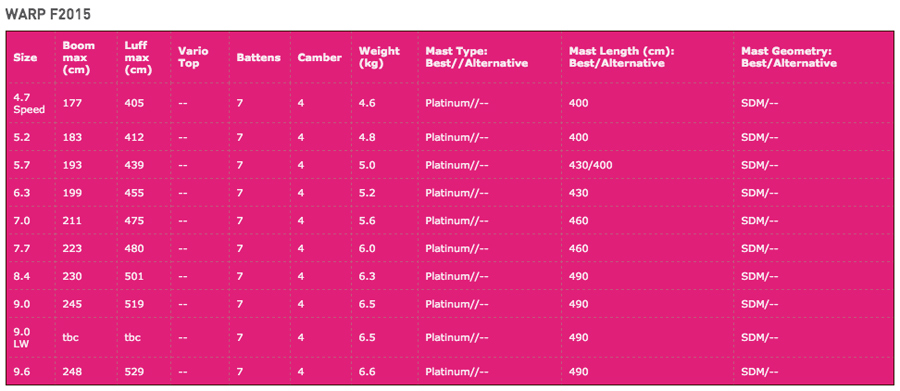Select the 4.7 Speed size cell
The image size is (900, 391).
[29, 103]
